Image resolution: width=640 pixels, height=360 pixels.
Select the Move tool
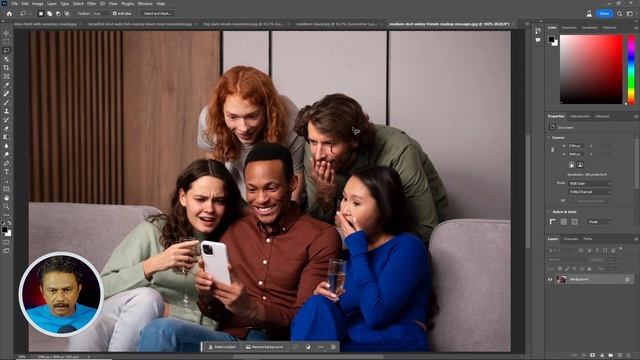point(6,33)
